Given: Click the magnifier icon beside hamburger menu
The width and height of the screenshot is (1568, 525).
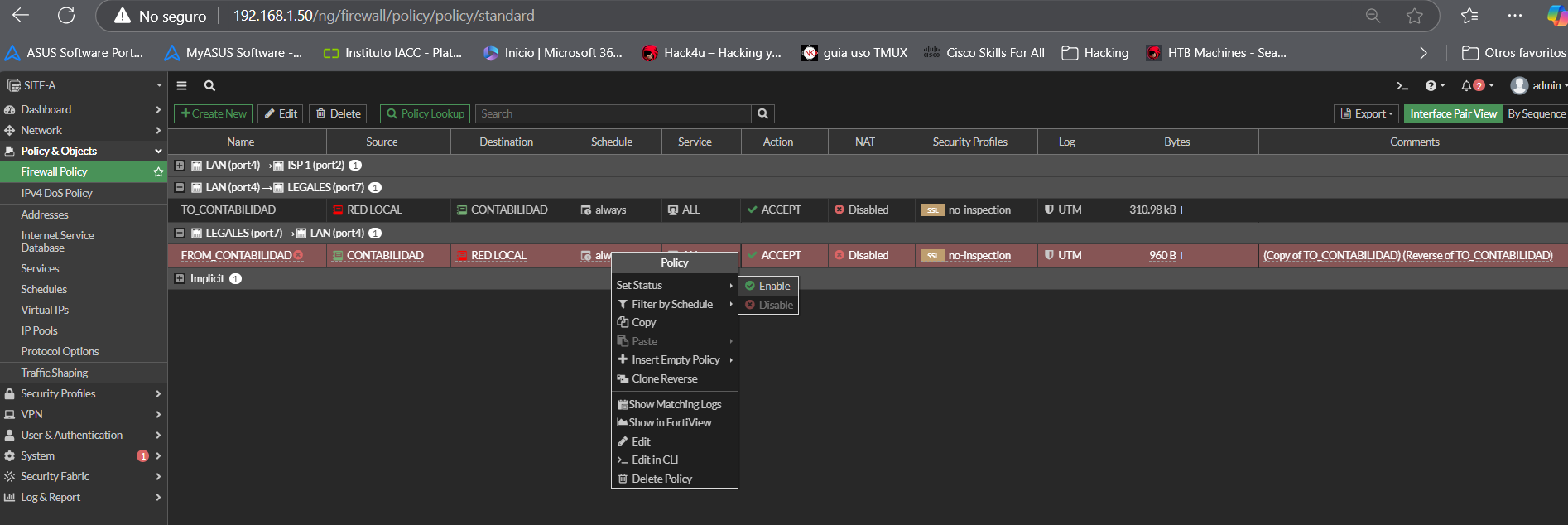Looking at the screenshot, I should click(209, 86).
